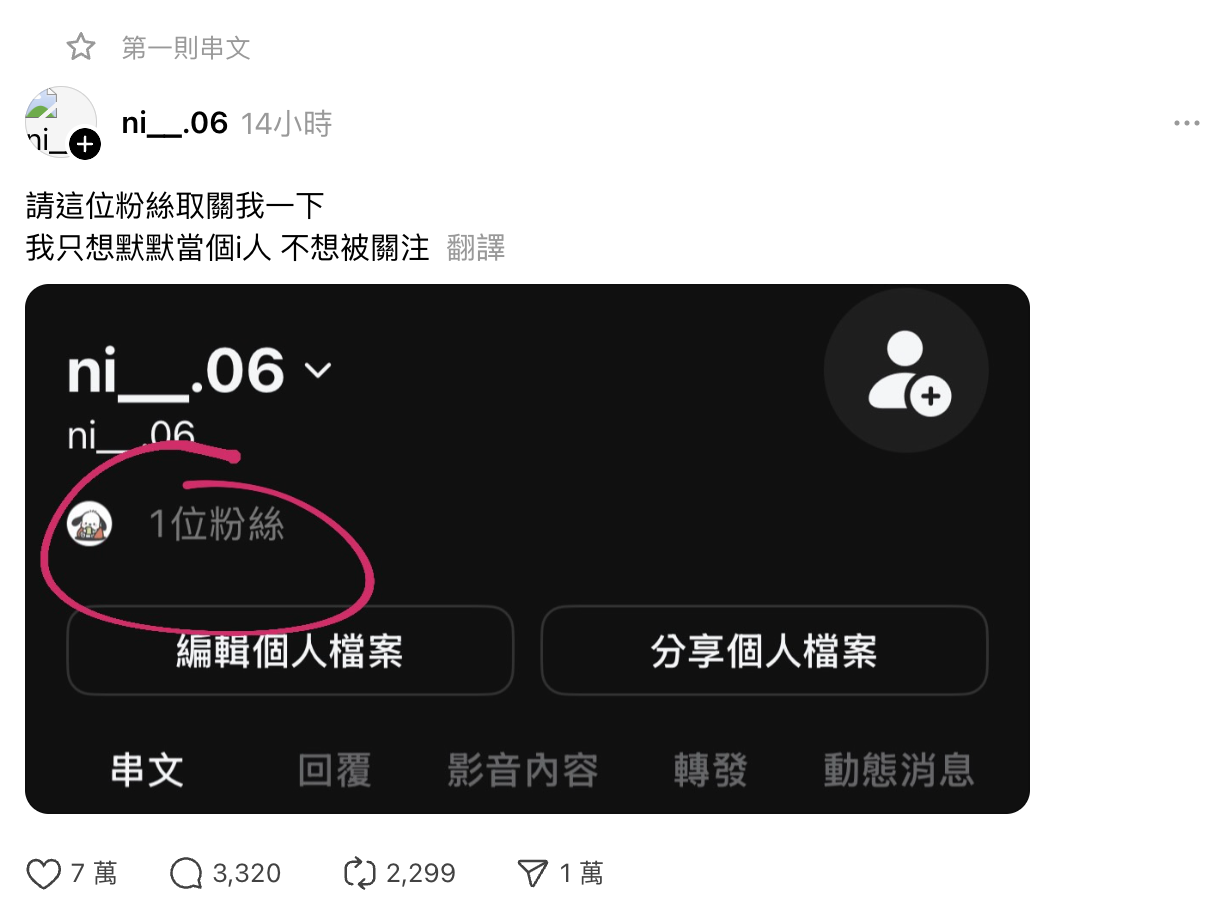Switch to the 回覆 tab
The width and height of the screenshot is (1232, 902).
pyautogui.click(x=335, y=770)
